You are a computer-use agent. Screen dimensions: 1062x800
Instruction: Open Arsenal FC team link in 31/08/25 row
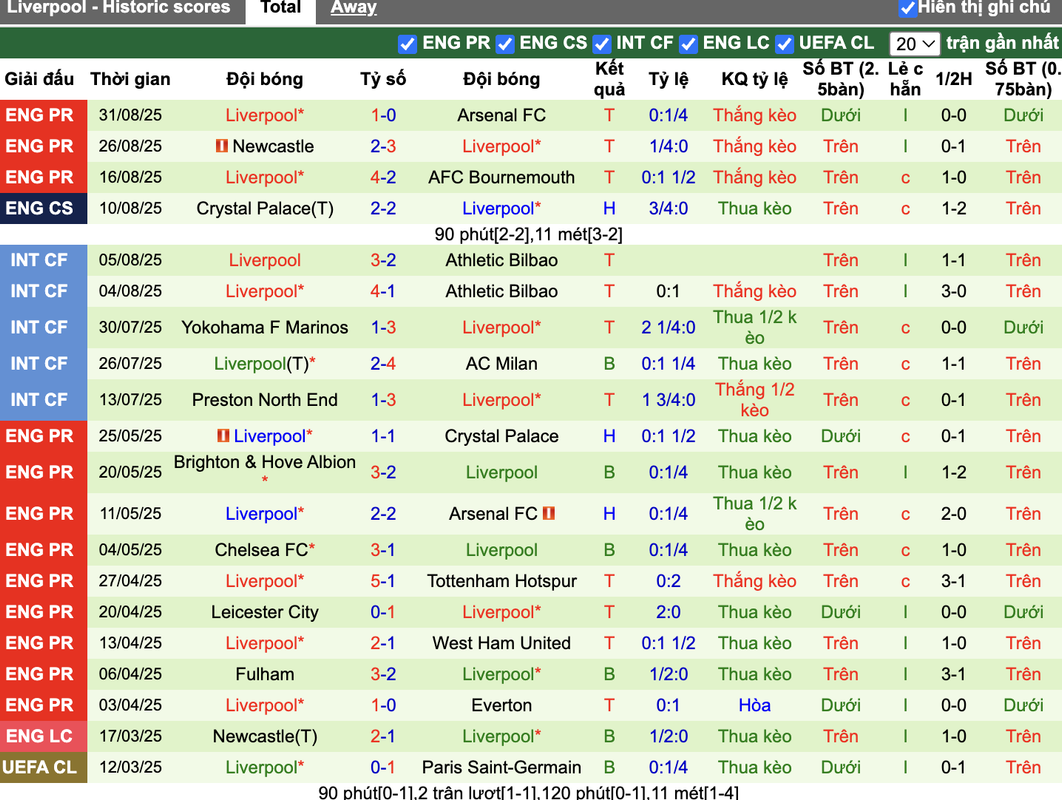501,115
